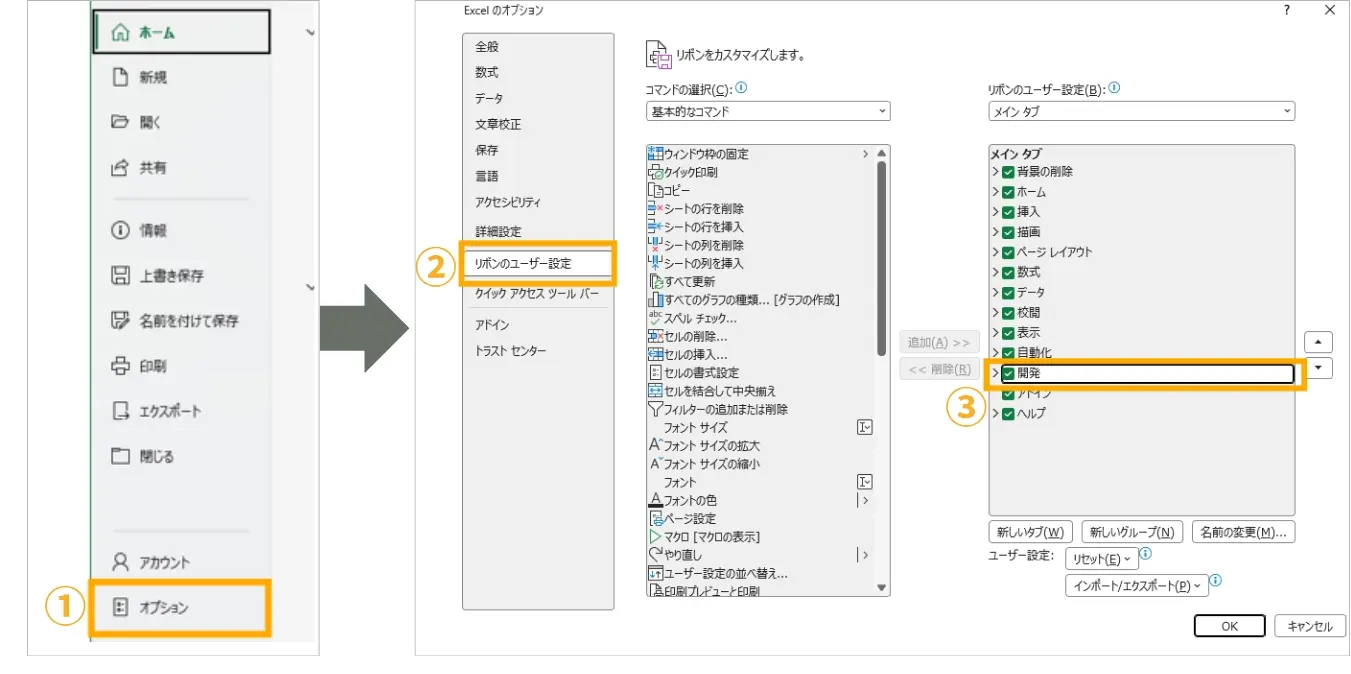Click the スペル チェック abc icon
The width and height of the screenshot is (1351, 674).
(x=656, y=317)
